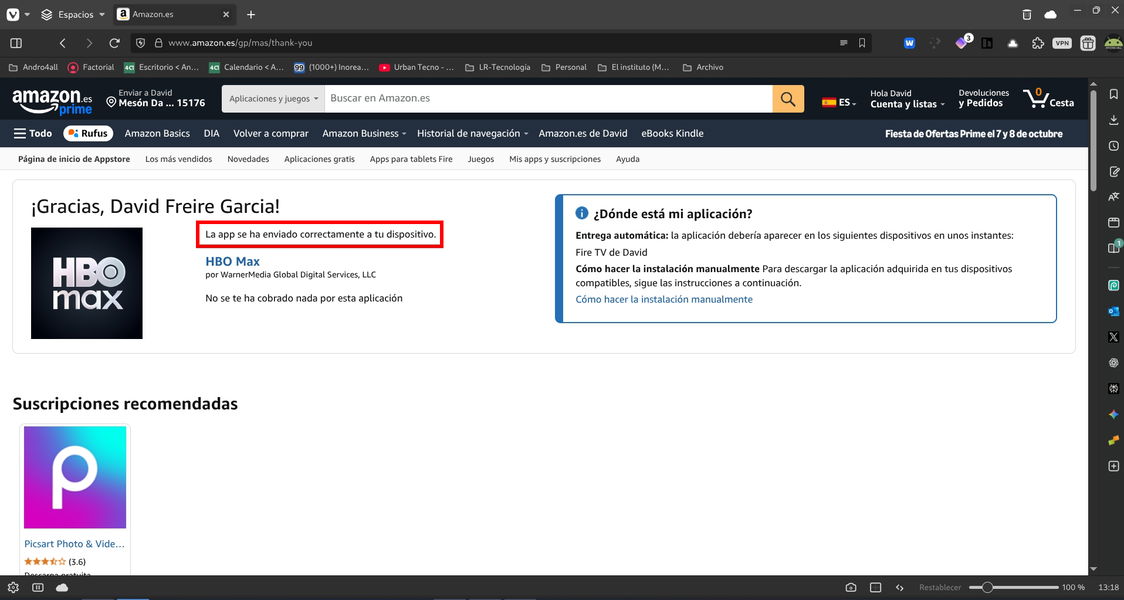This screenshot has height=600, width=1124.
Task: Close the Amazon.es tab
Action: click(x=226, y=14)
